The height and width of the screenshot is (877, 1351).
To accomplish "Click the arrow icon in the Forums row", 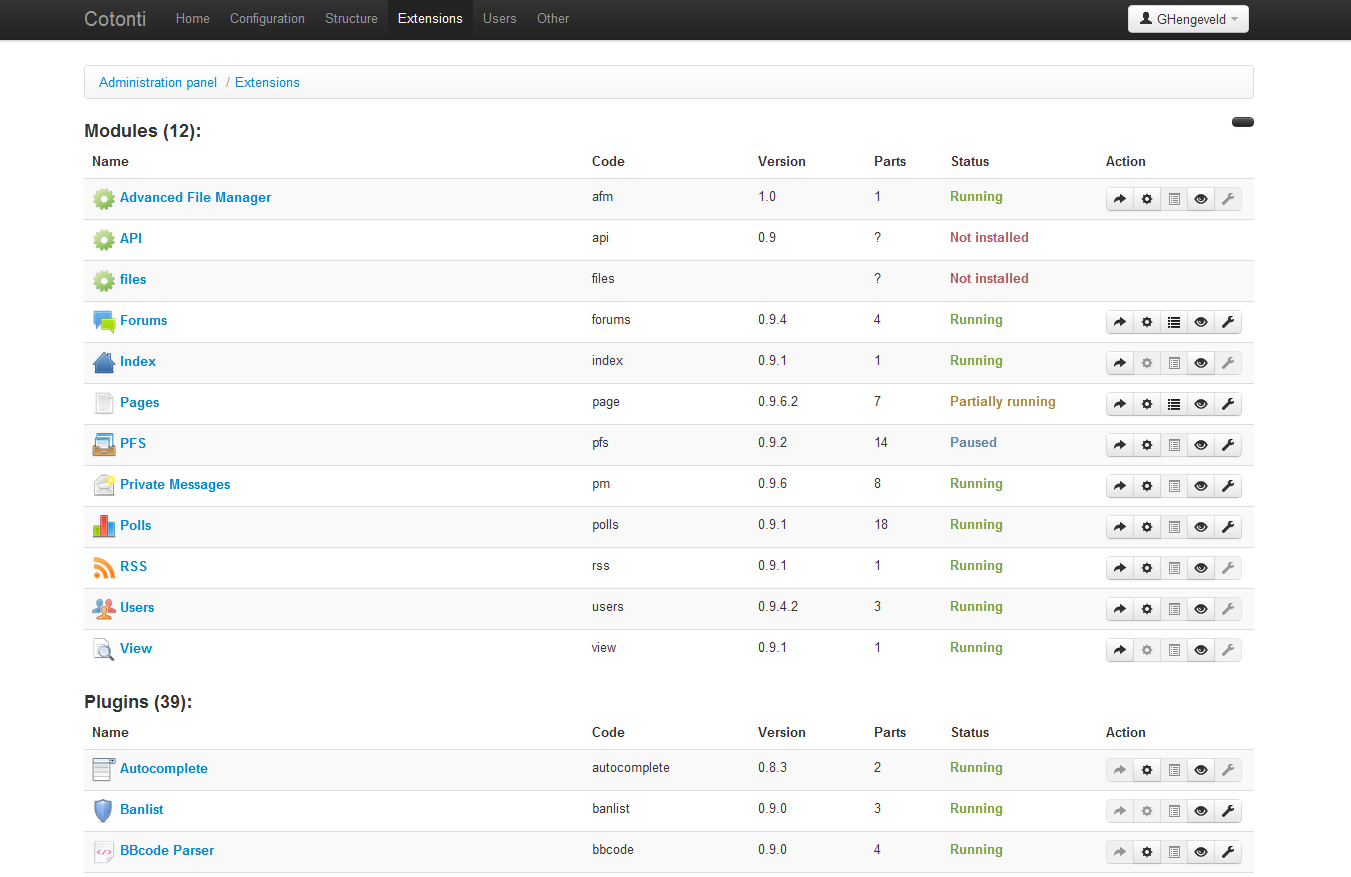I will coord(1120,322).
